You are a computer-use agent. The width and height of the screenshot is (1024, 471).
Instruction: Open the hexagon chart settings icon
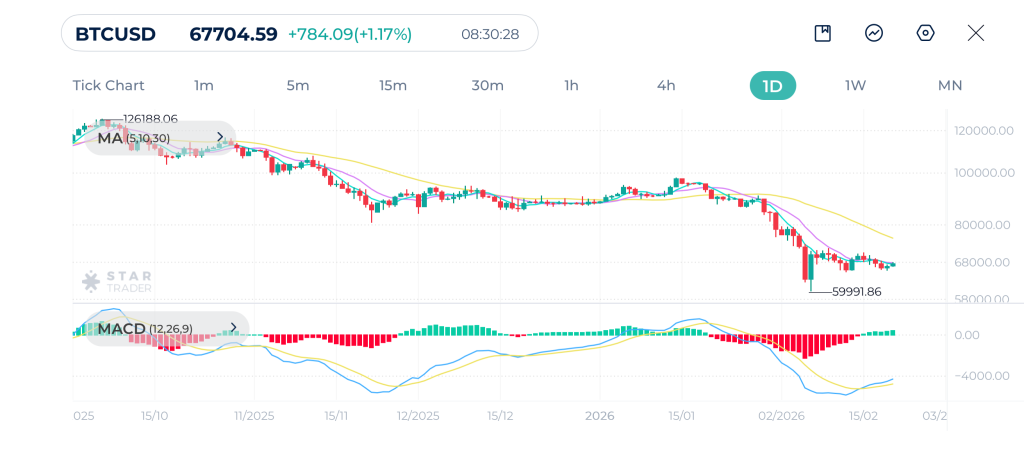tap(925, 33)
